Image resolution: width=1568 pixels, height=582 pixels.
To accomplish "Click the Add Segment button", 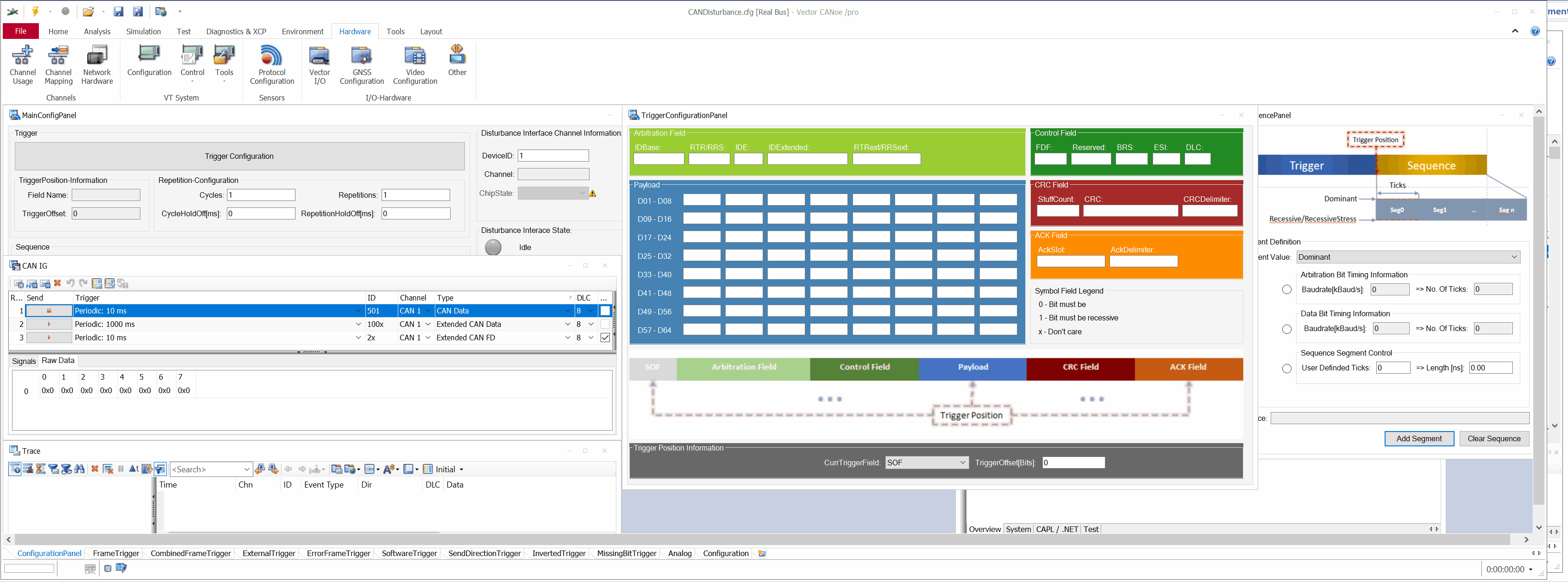I will (x=1418, y=438).
